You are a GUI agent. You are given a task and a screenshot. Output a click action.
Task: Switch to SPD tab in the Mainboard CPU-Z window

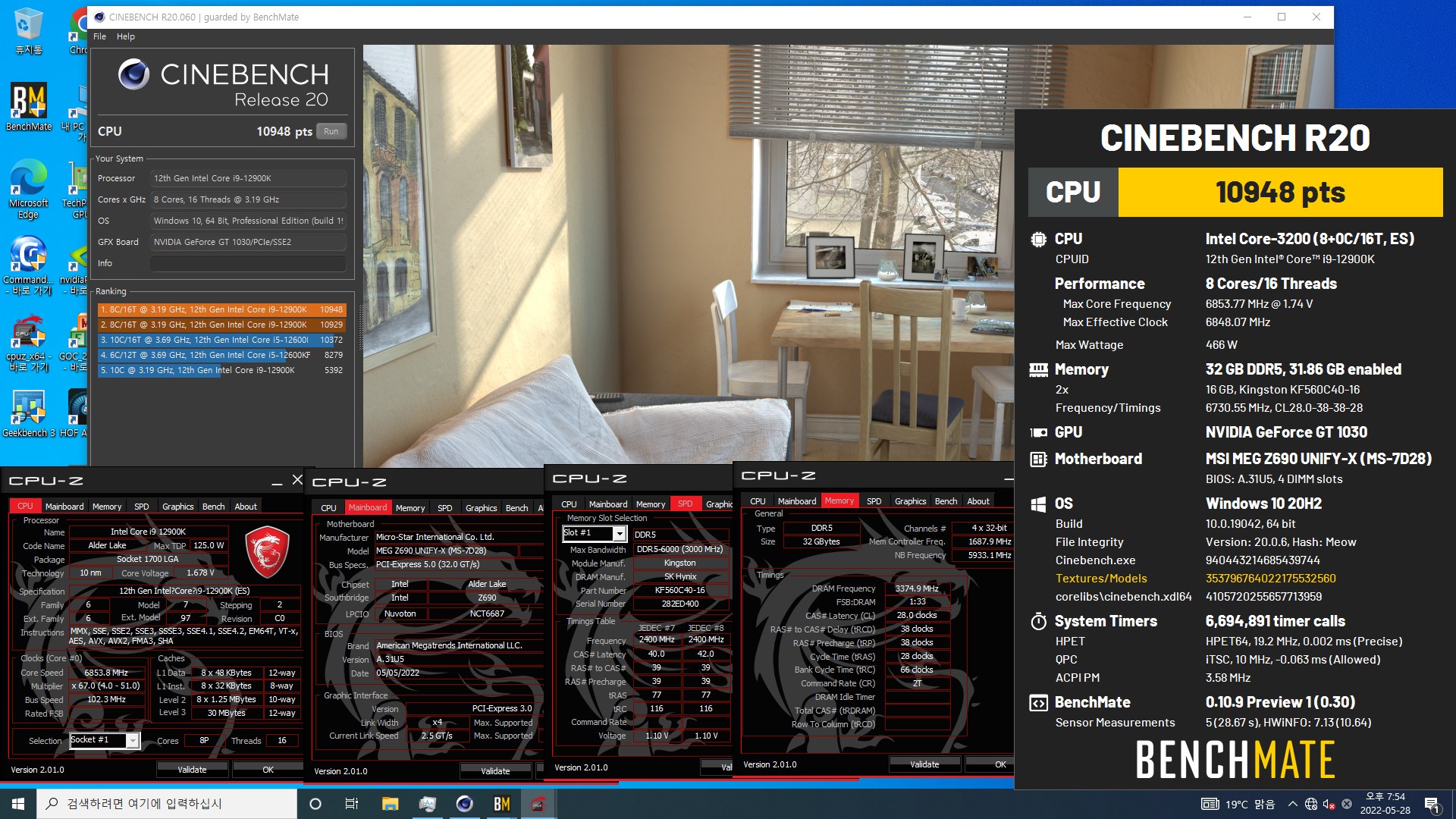(444, 507)
